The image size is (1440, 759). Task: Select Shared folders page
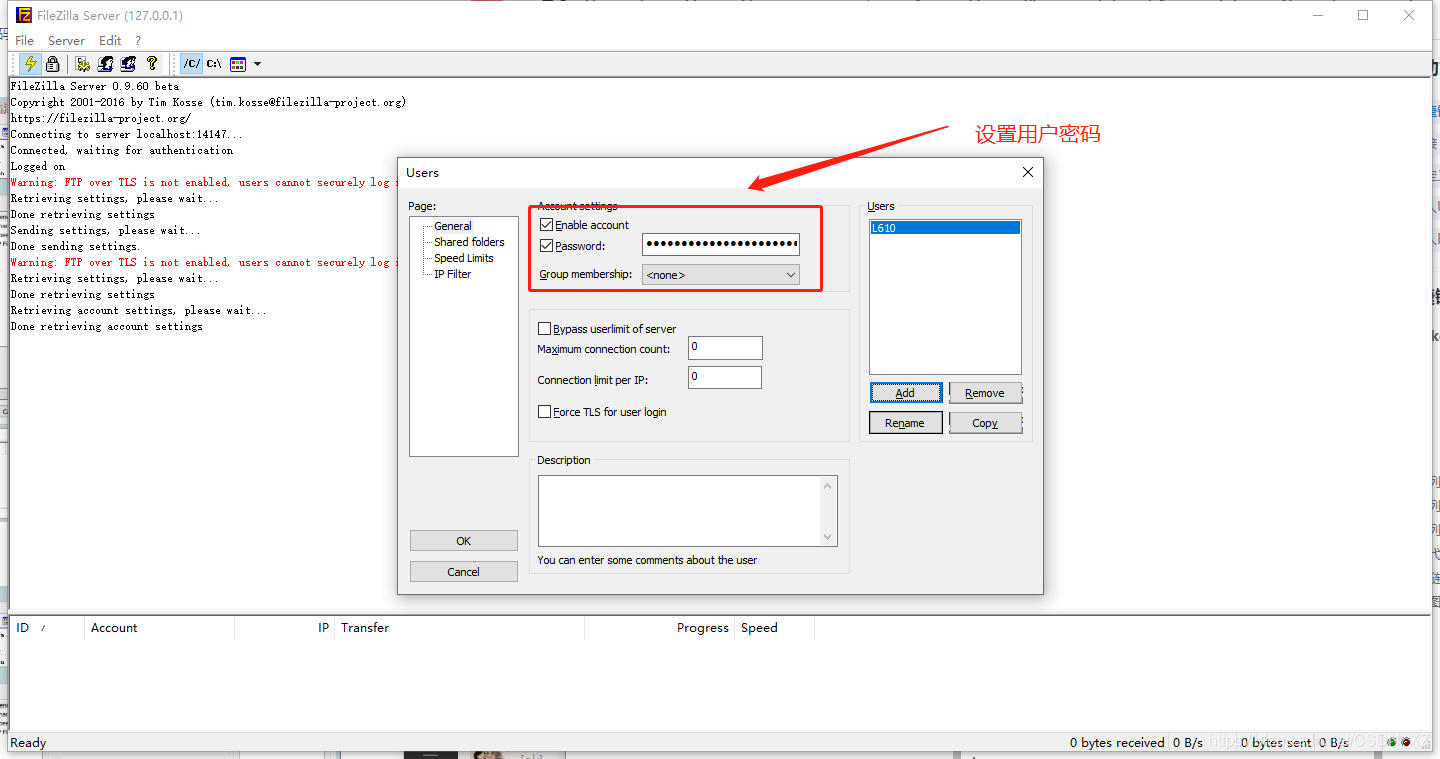click(469, 242)
